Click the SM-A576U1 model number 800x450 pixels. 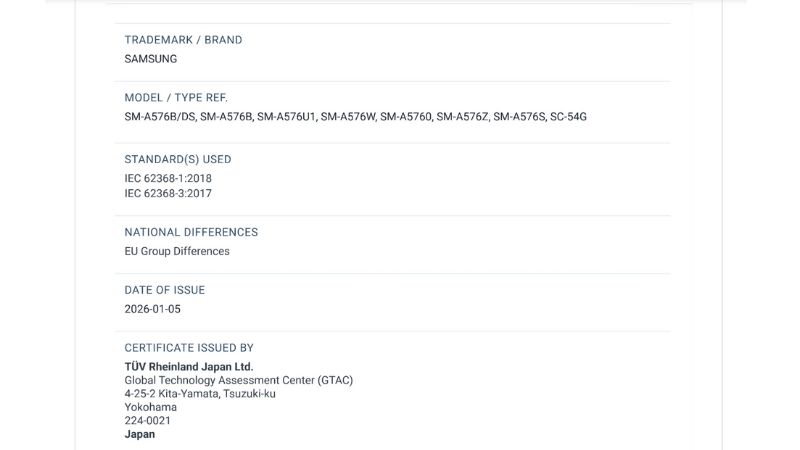click(287, 117)
